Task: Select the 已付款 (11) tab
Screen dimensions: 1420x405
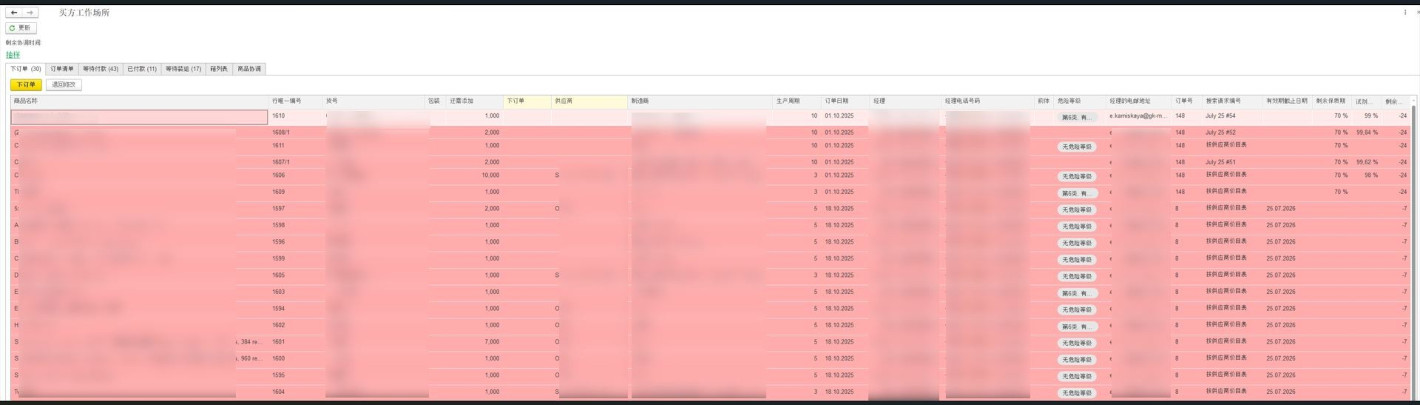Action: click(x=142, y=69)
